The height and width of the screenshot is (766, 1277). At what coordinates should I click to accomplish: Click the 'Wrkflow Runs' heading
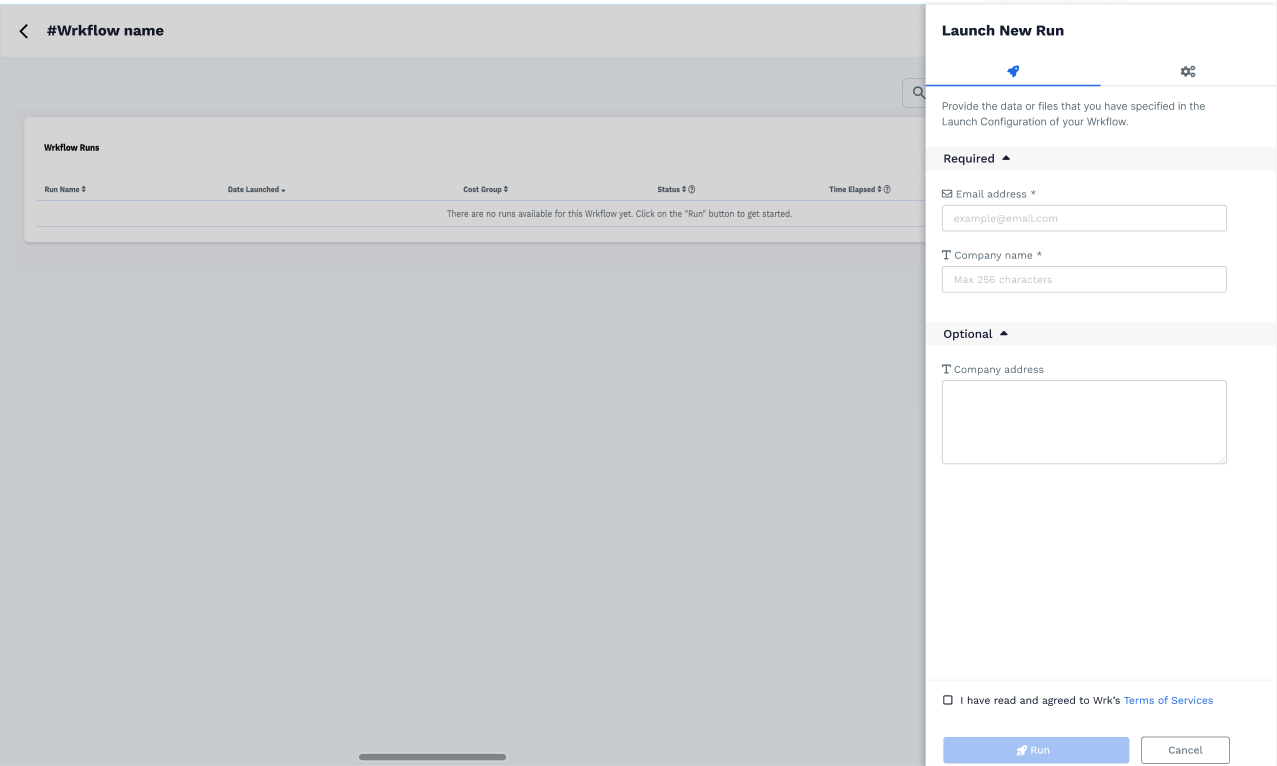coord(72,148)
